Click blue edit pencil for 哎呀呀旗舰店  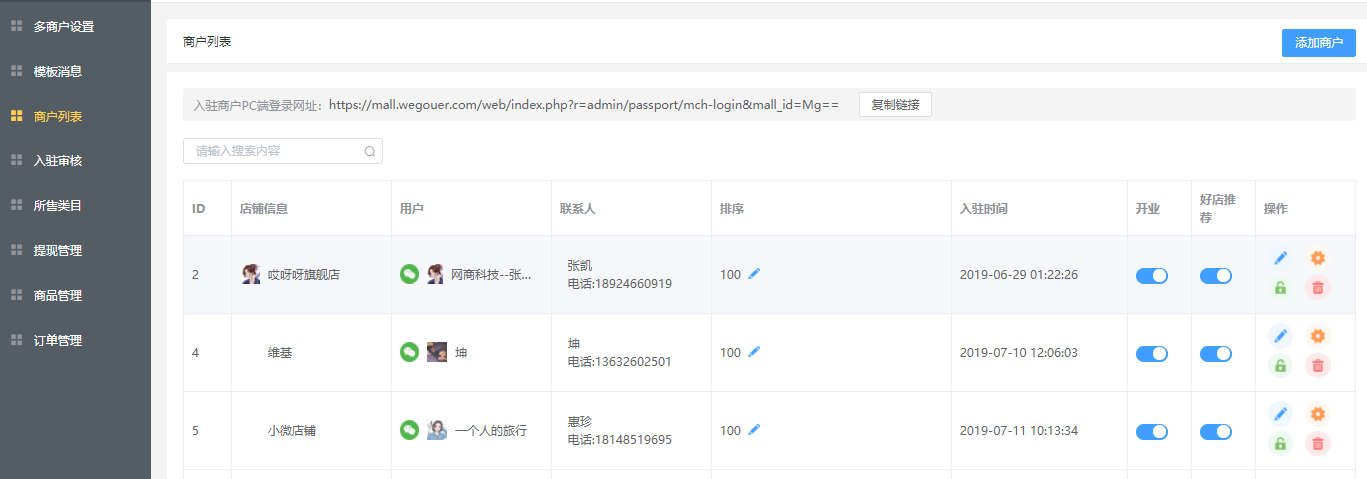pos(1280,258)
